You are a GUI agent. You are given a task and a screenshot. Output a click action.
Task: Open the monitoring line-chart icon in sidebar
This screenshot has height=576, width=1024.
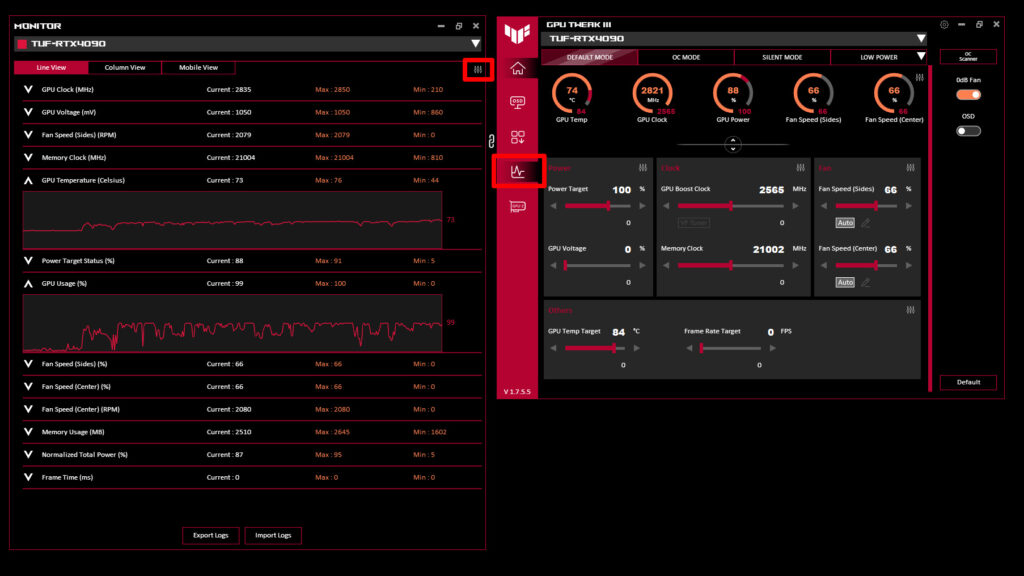point(518,172)
